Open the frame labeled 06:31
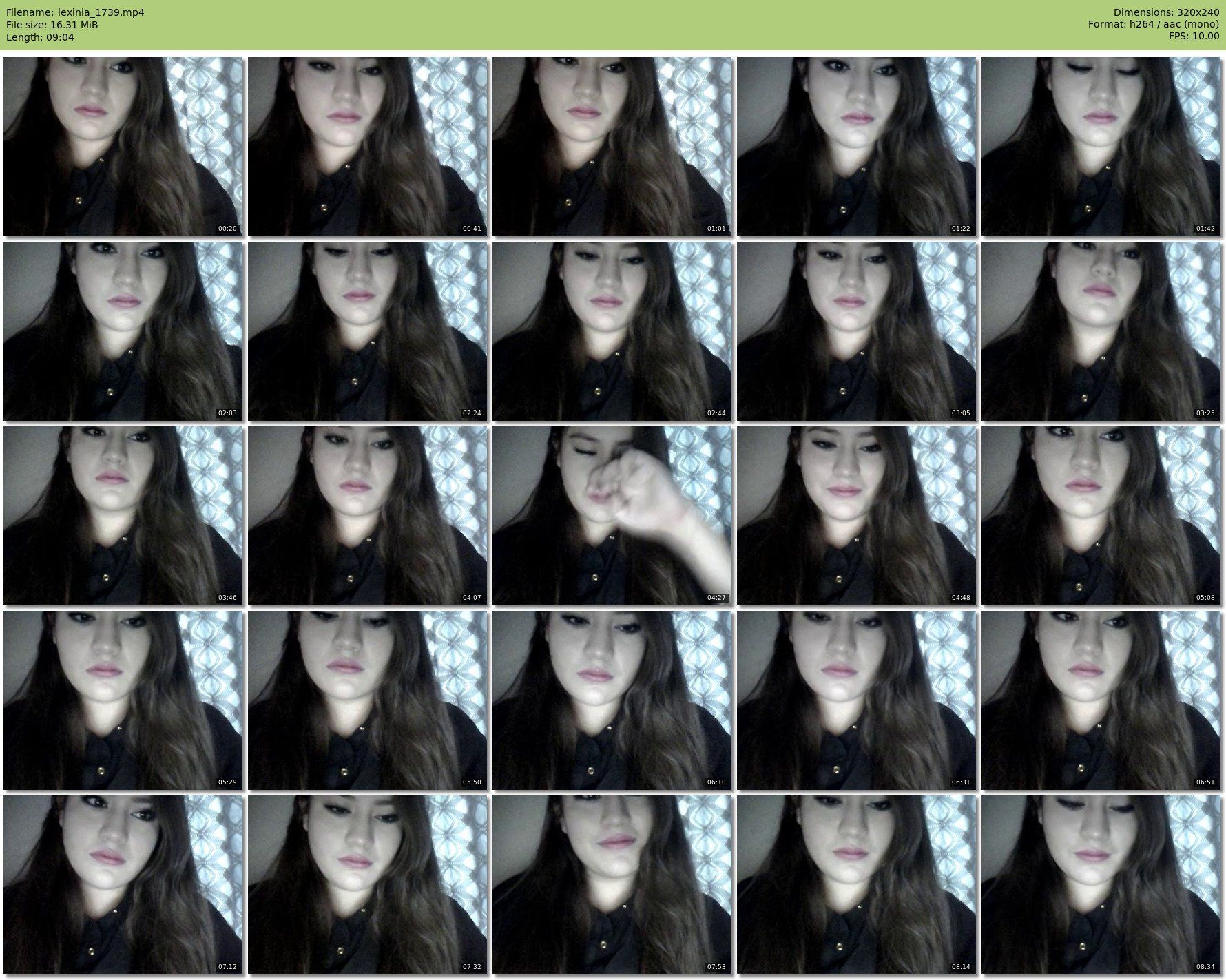The width and height of the screenshot is (1226, 980). [x=856, y=700]
